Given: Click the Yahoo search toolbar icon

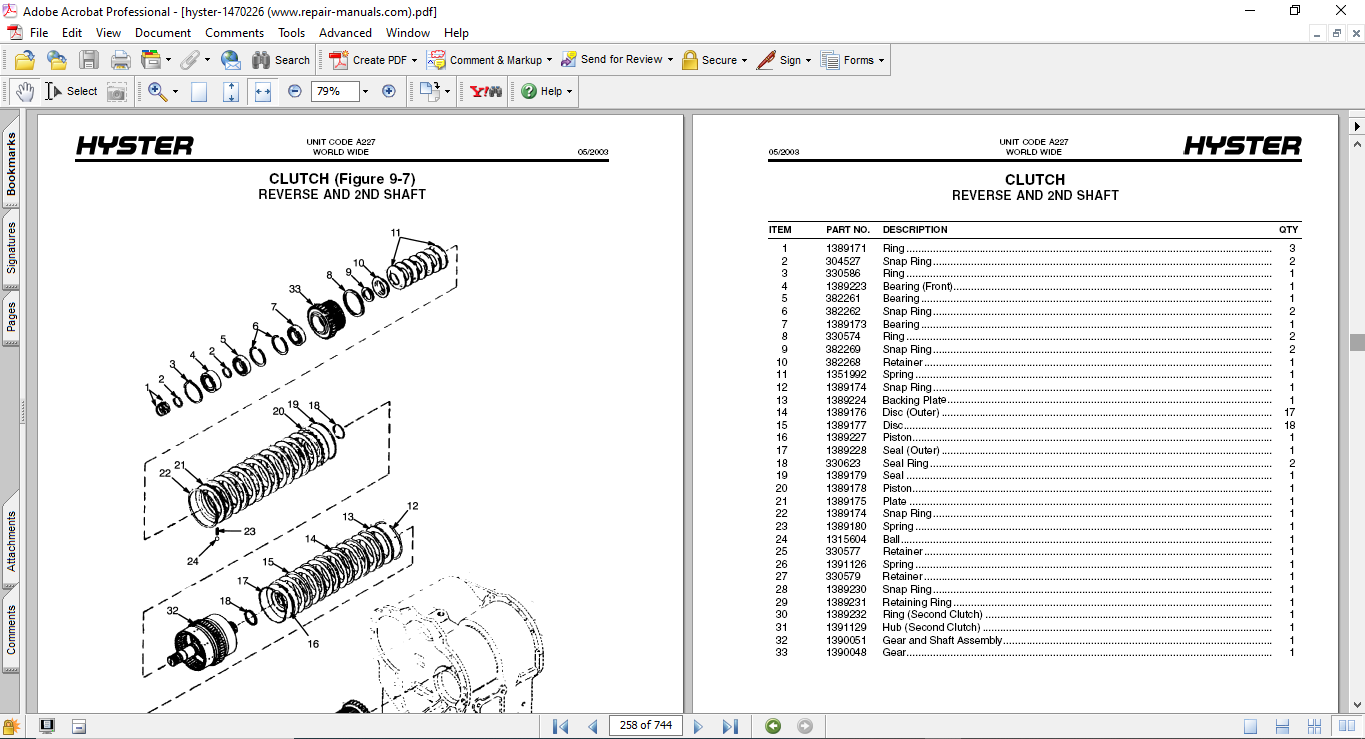Looking at the screenshot, I should [x=486, y=91].
